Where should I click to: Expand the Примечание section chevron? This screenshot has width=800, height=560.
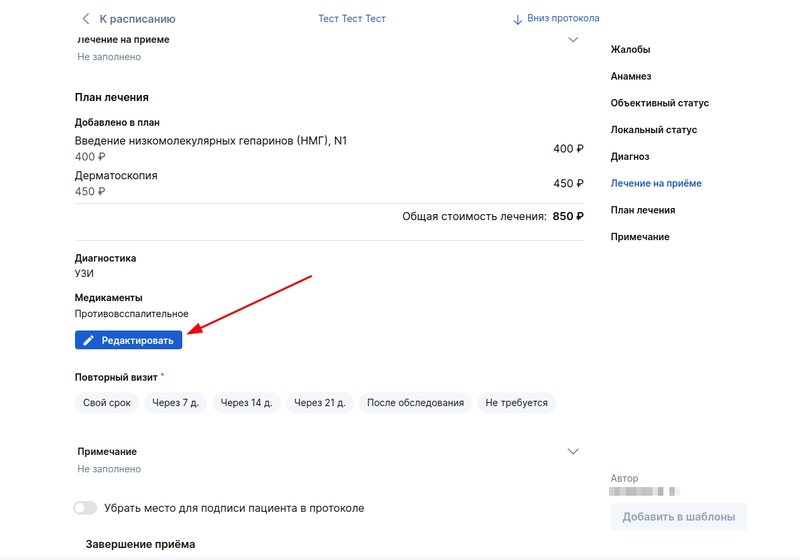(573, 451)
